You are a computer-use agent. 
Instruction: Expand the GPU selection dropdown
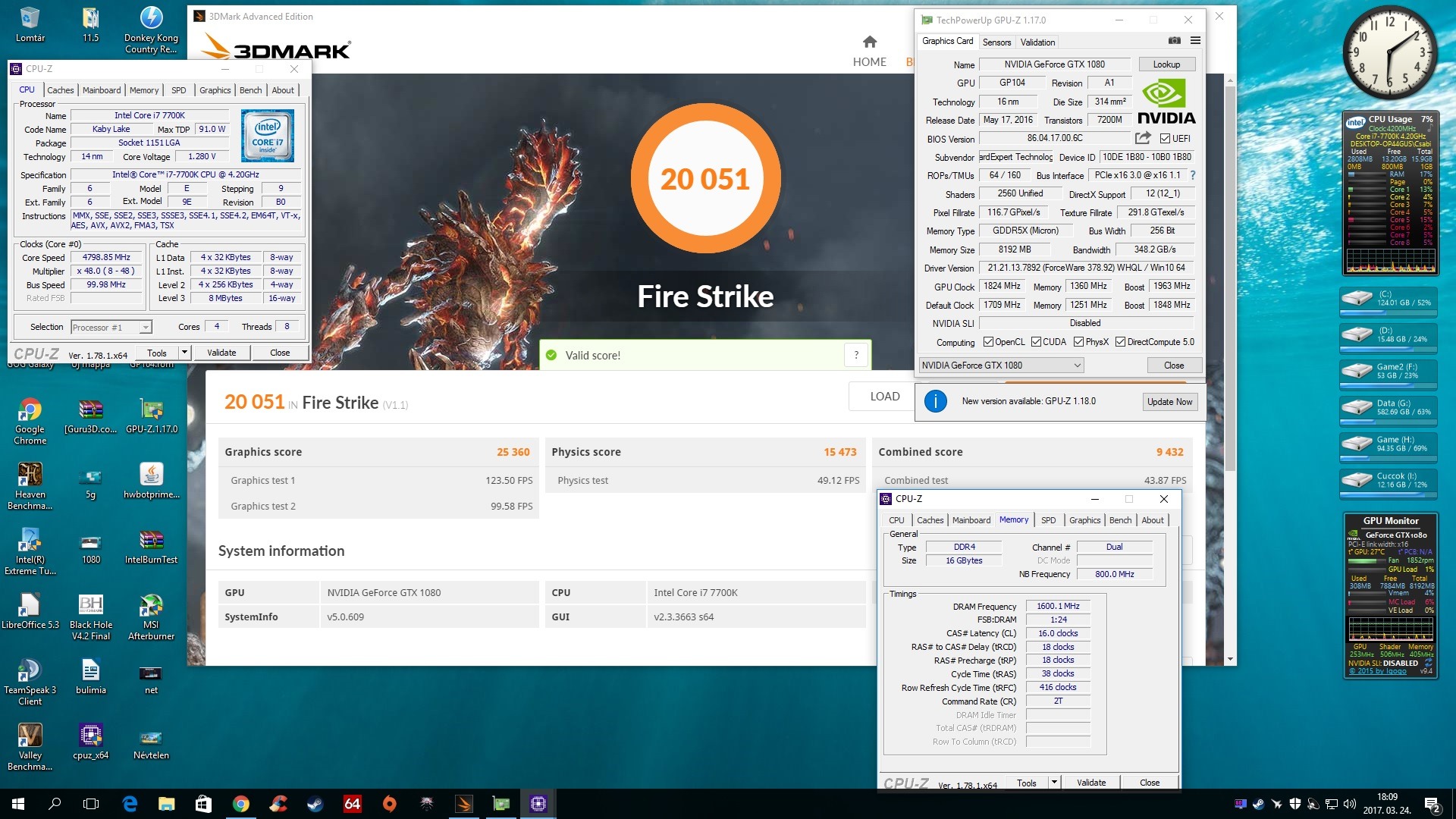(x=1077, y=366)
